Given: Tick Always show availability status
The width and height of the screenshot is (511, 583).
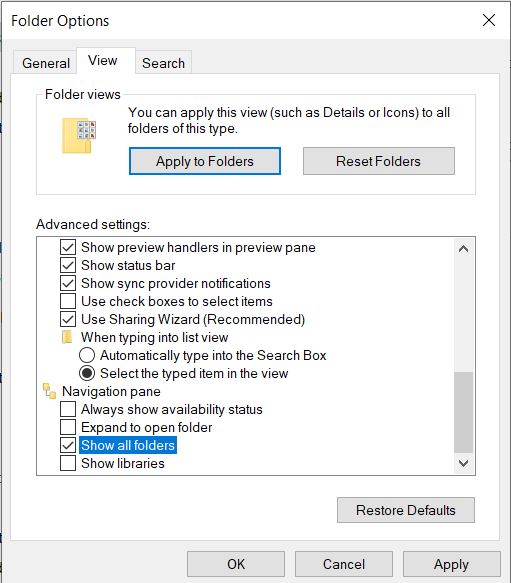Looking at the screenshot, I should [68, 409].
